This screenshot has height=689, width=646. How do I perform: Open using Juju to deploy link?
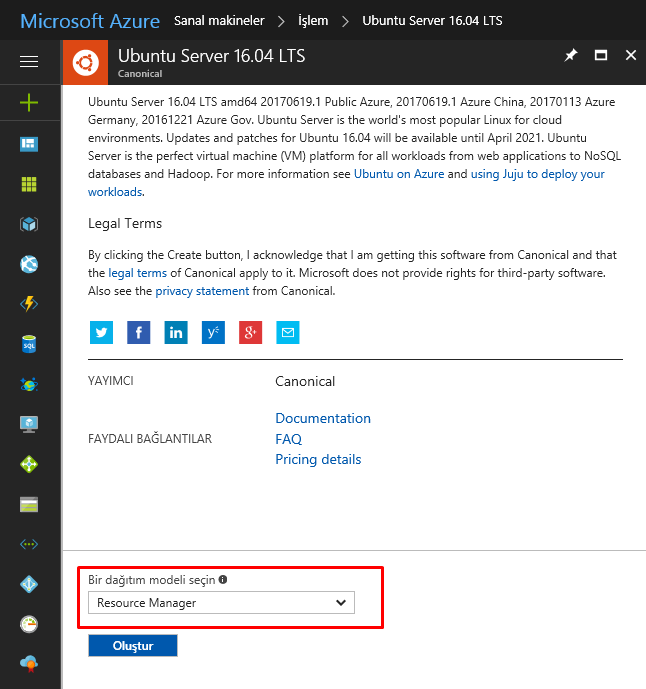click(x=537, y=174)
